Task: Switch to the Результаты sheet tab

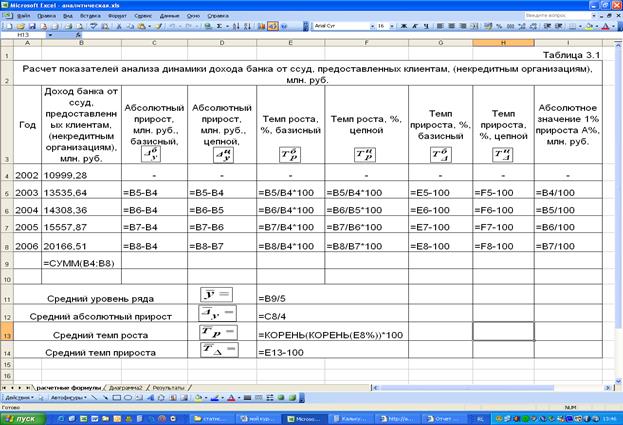Action: [168, 387]
